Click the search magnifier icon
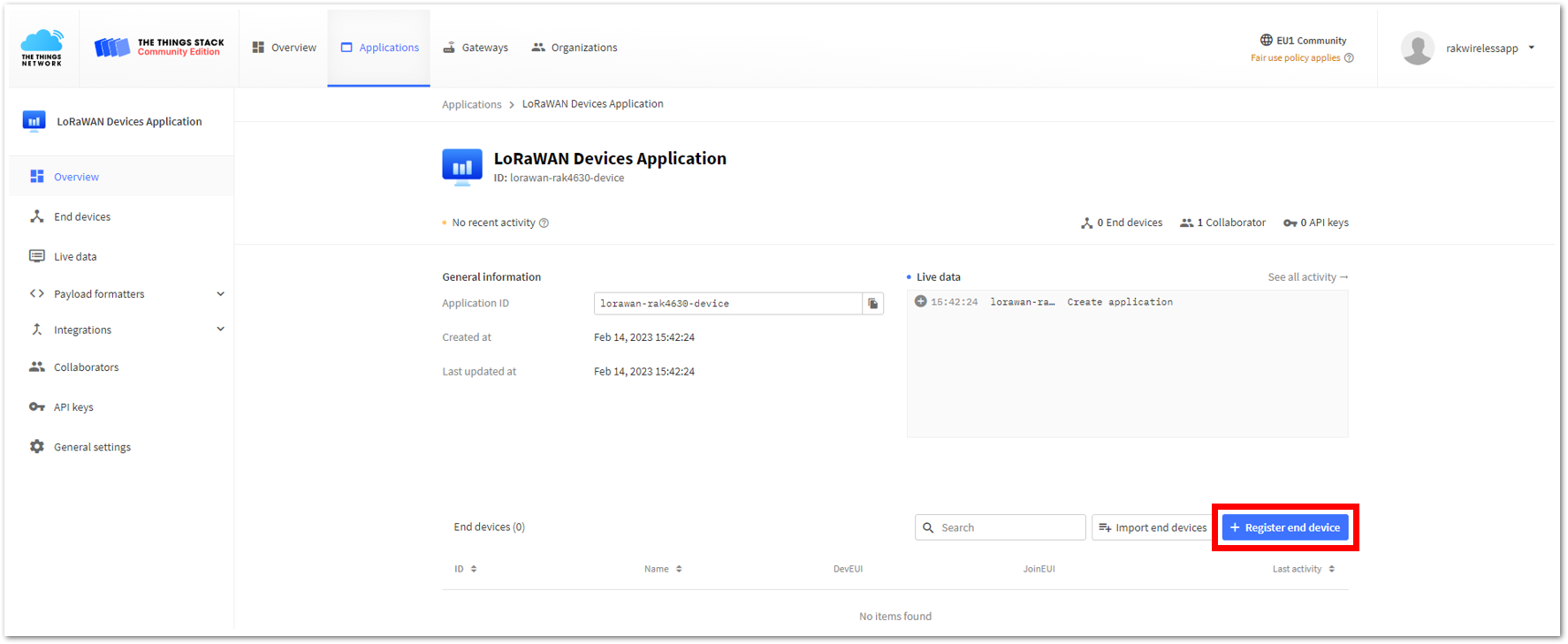 point(928,527)
